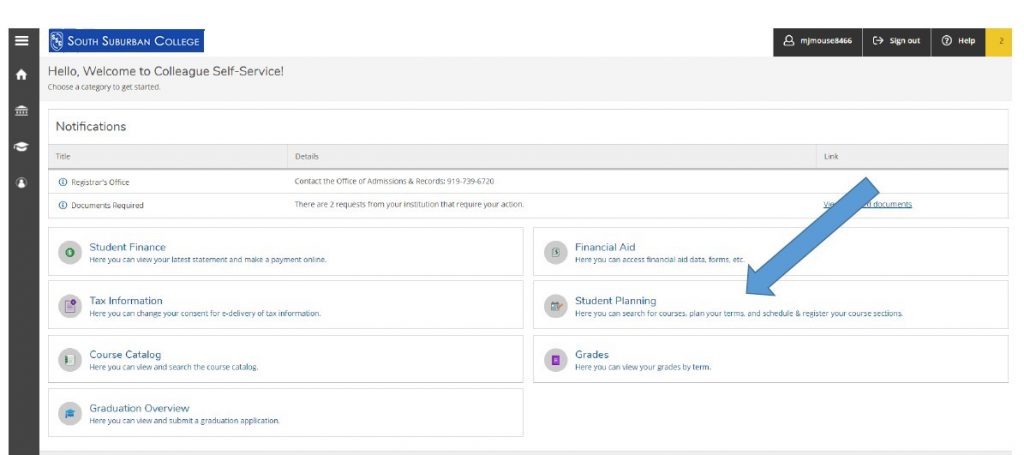Click the Course Catalog book icon
Viewport: 1024px width, 455px height.
click(70, 360)
